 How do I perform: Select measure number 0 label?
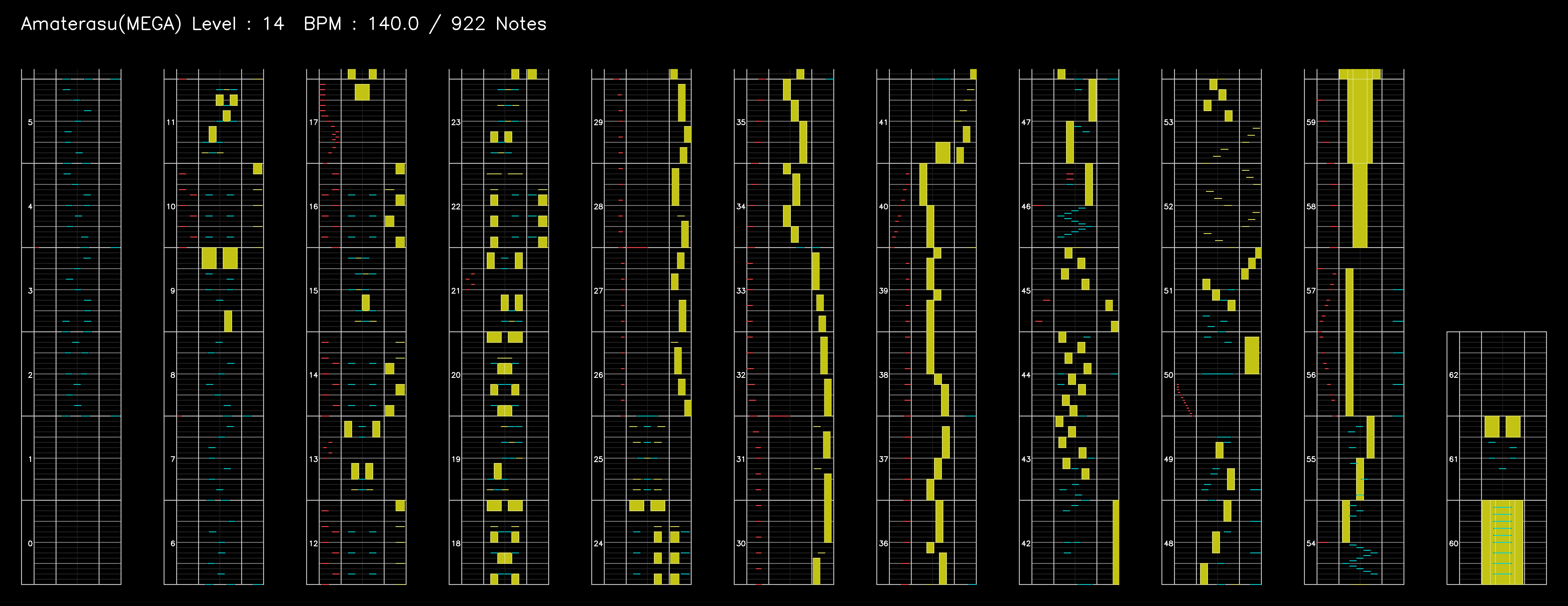coord(30,543)
